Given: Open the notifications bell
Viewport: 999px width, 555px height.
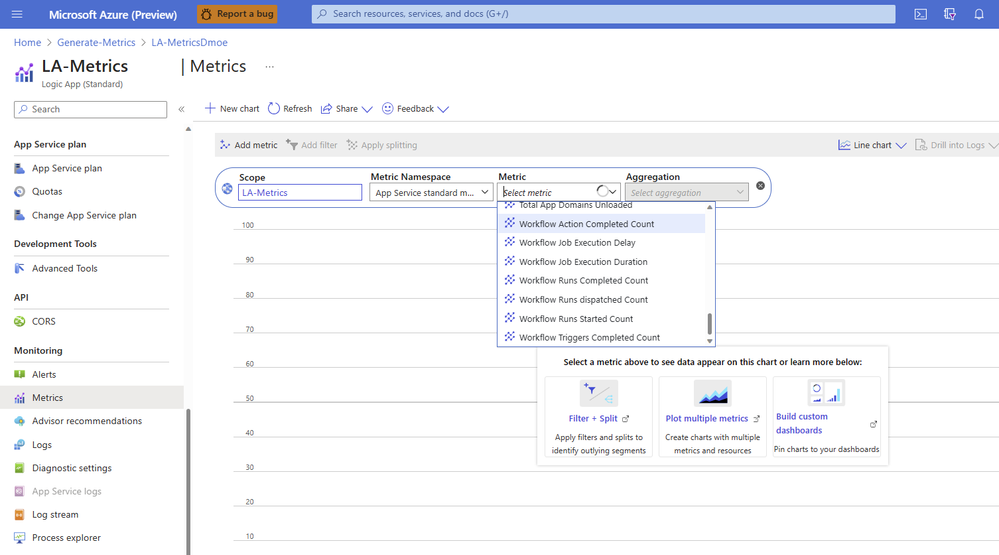Looking at the screenshot, I should click(979, 14).
